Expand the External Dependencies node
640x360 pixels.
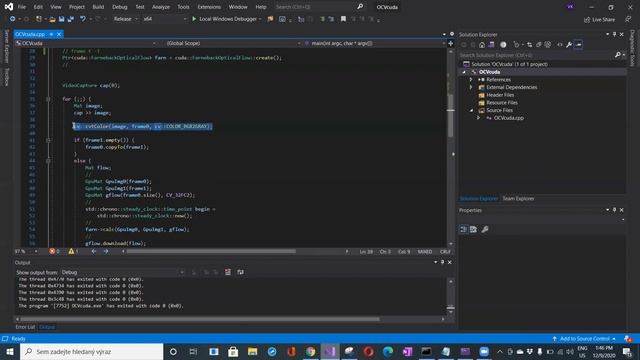[471, 87]
